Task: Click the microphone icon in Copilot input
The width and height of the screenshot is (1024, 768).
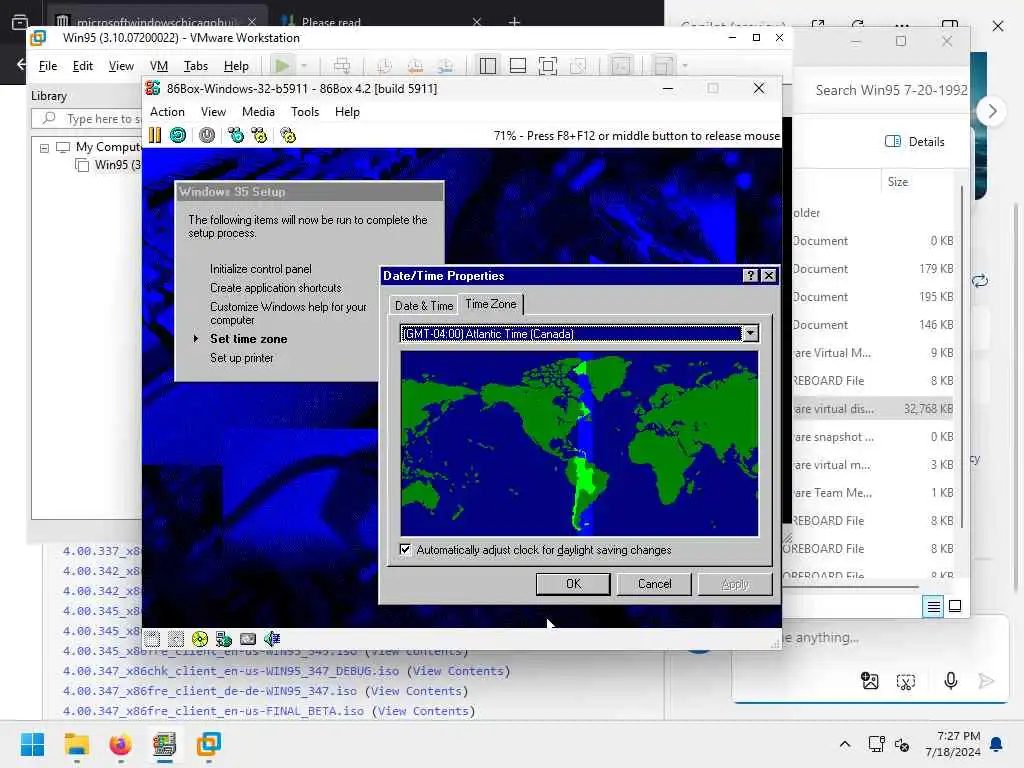Action: 951,681
